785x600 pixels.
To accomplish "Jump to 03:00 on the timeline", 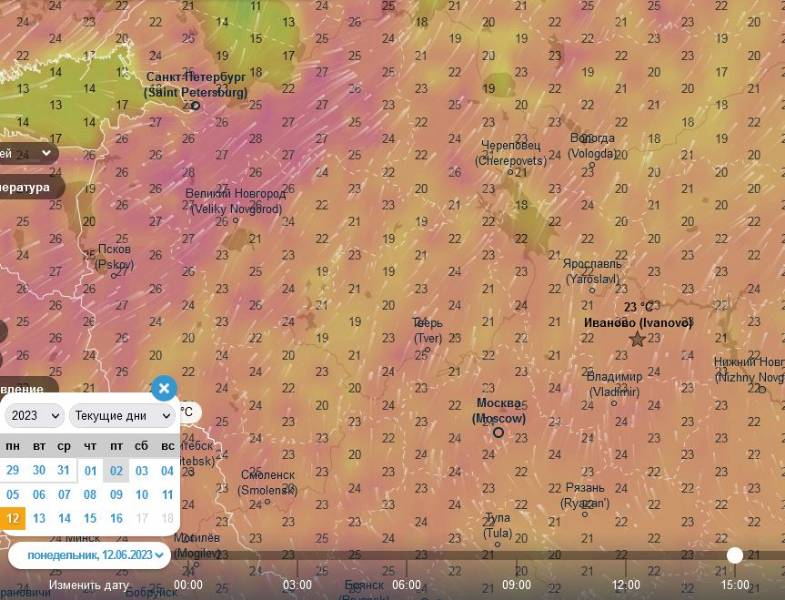I will tap(297, 585).
